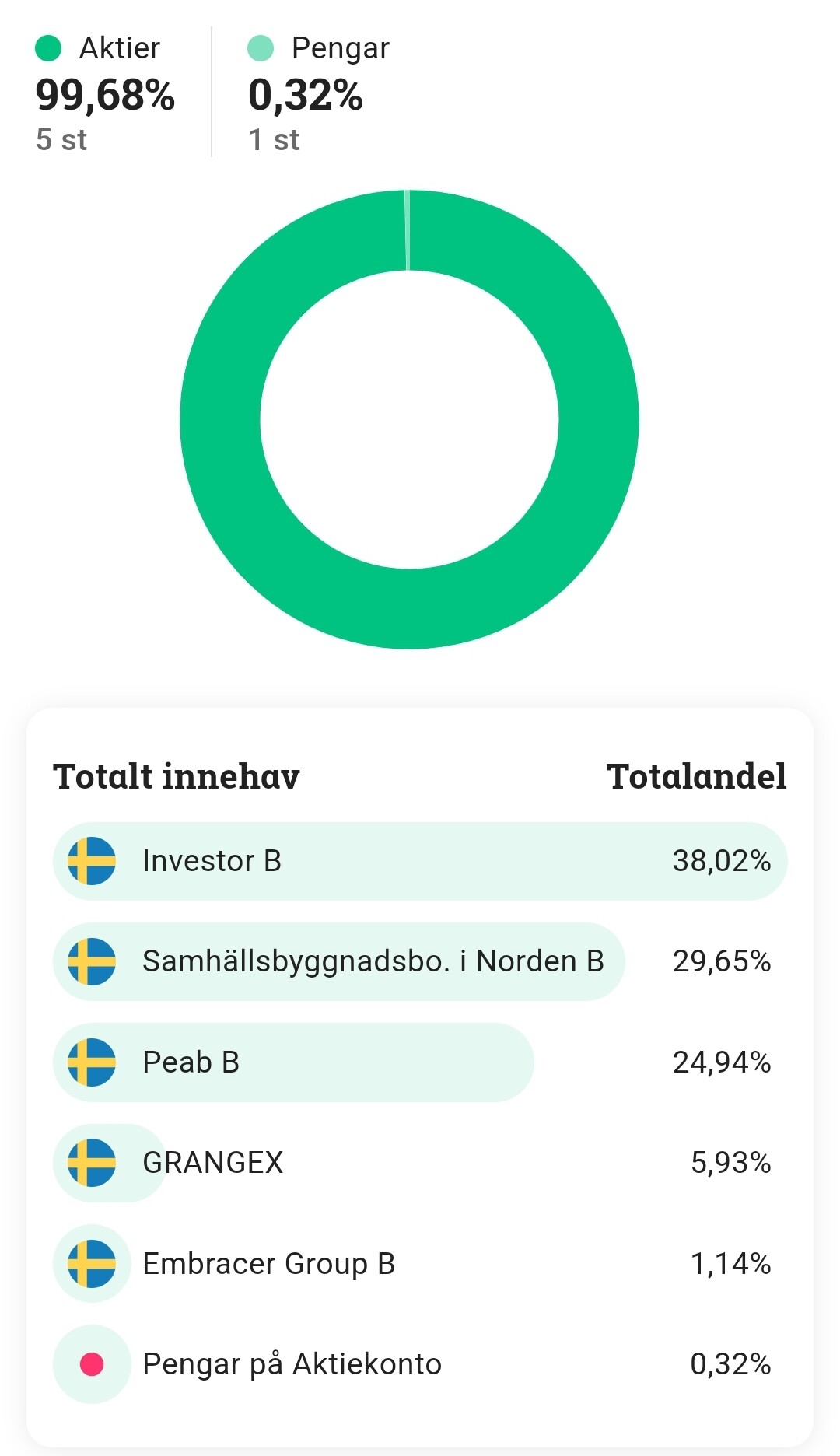Click the light green Pengar legend dot
Screen dimensions: 840x1456
(x=261, y=48)
